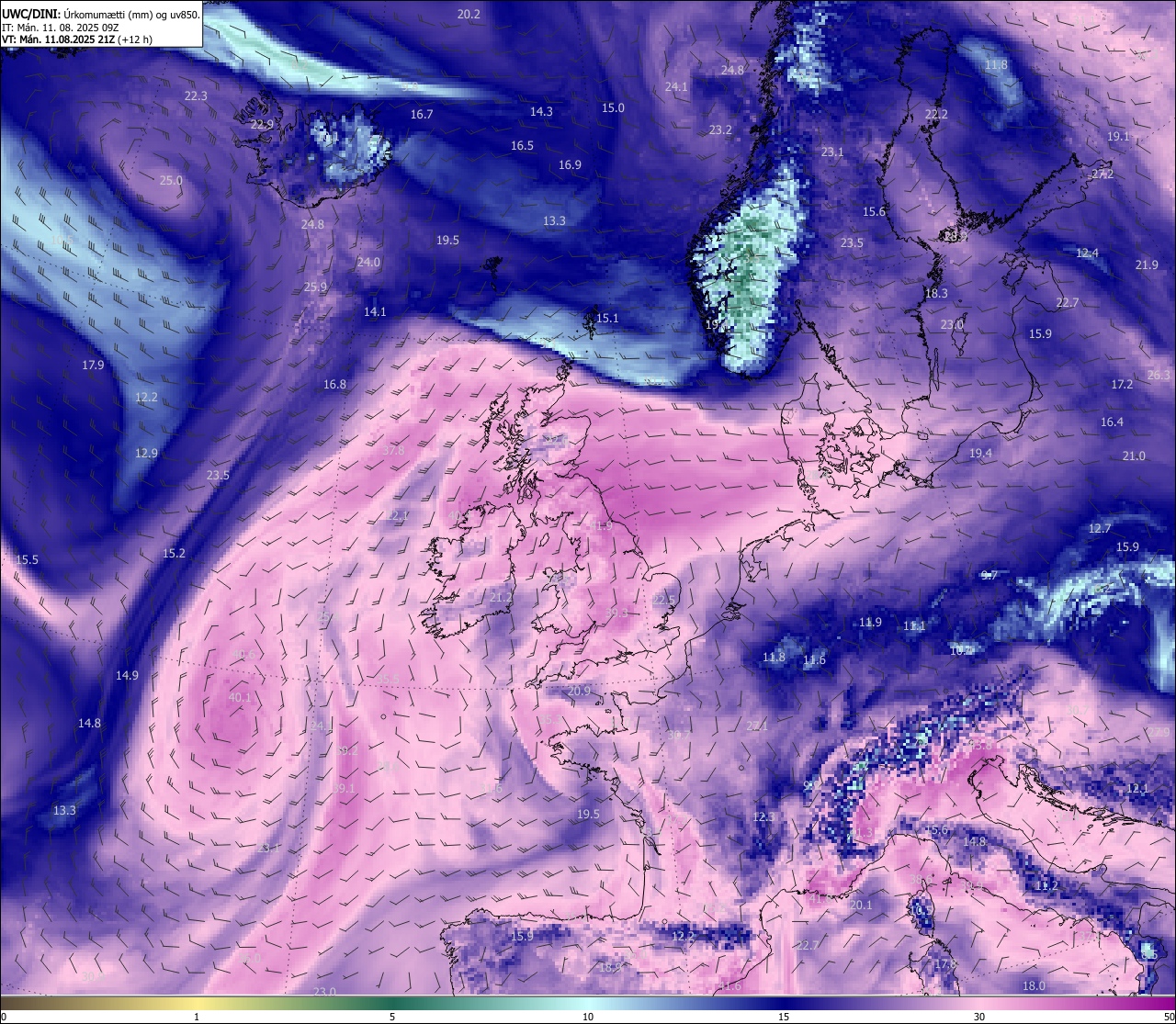The width and height of the screenshot is (1176, 1024).
Task: Select the 25.9 value label
Action: [x=315, y=287]
